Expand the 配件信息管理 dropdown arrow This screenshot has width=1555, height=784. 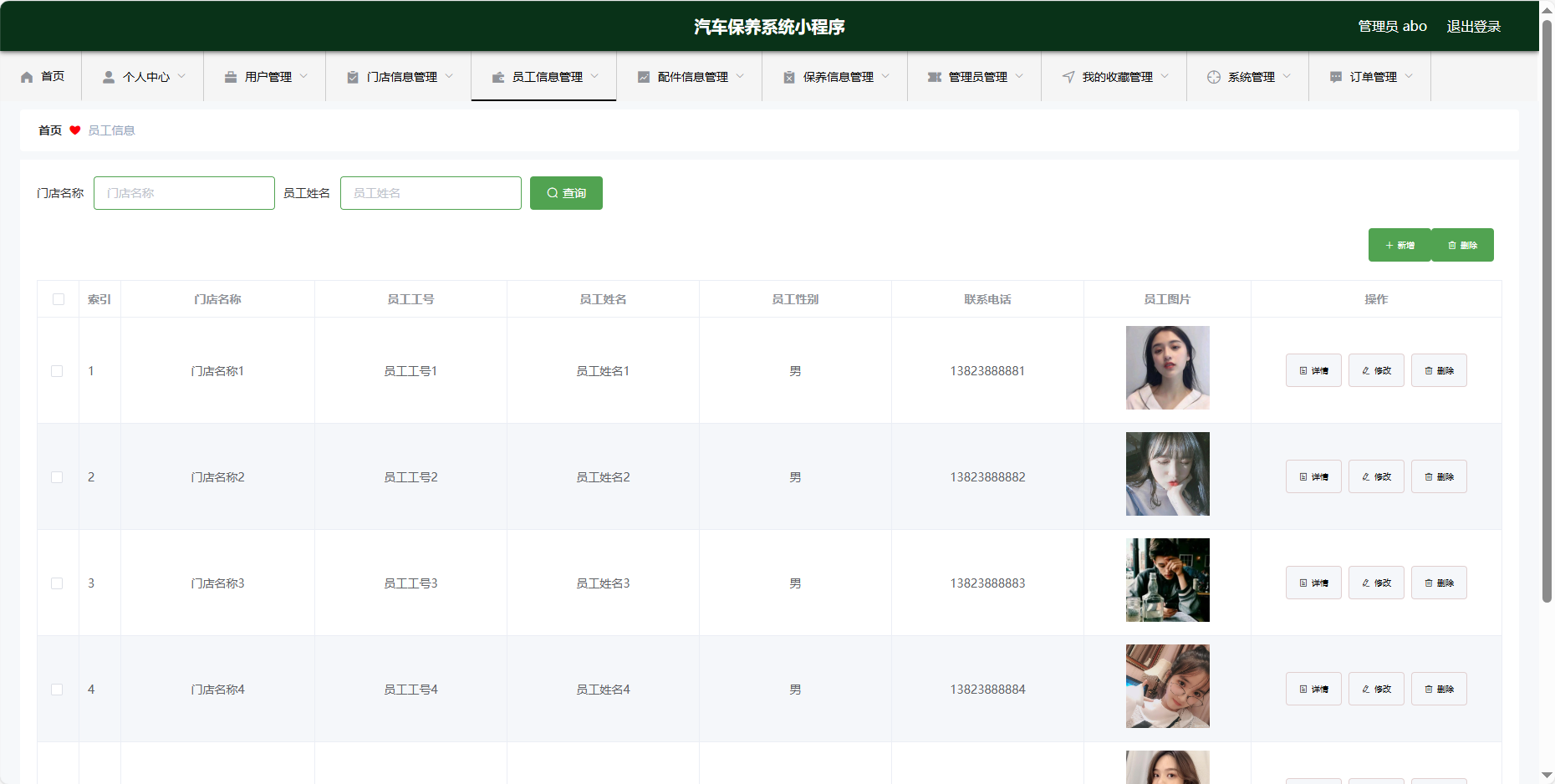(x=740, y=76)
